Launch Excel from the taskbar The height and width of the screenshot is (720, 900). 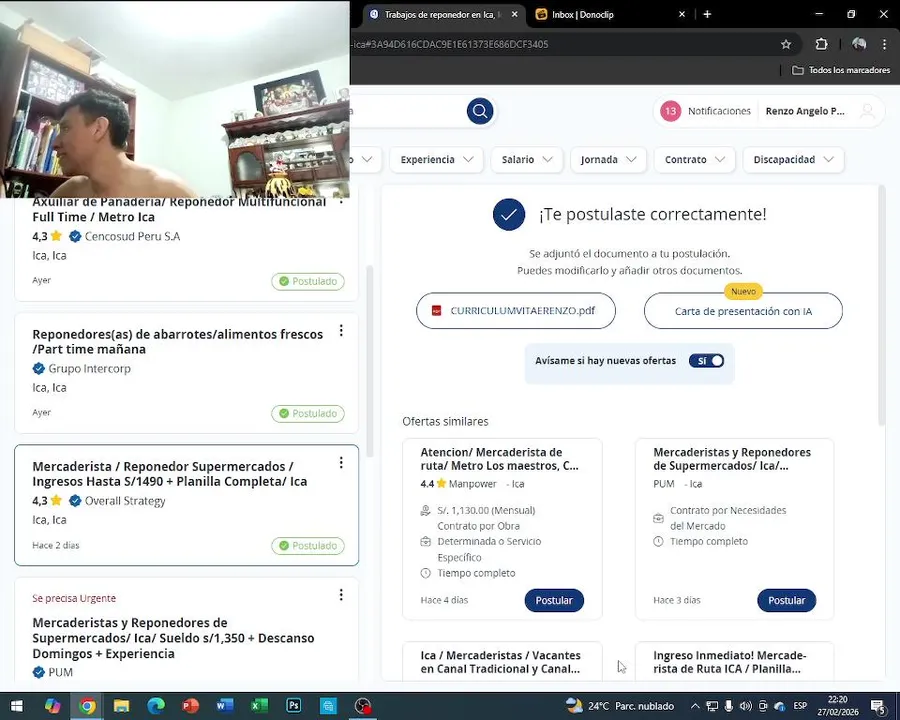coord(259,706)
